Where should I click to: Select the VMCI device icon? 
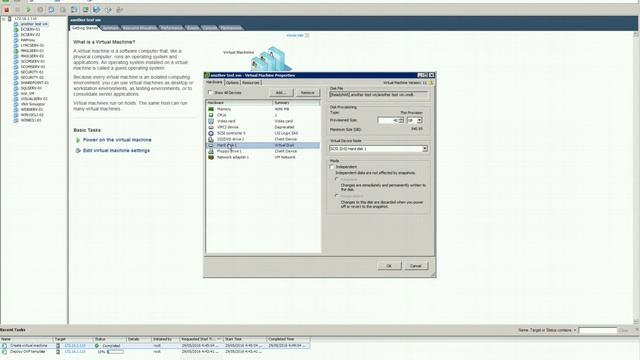211,127
